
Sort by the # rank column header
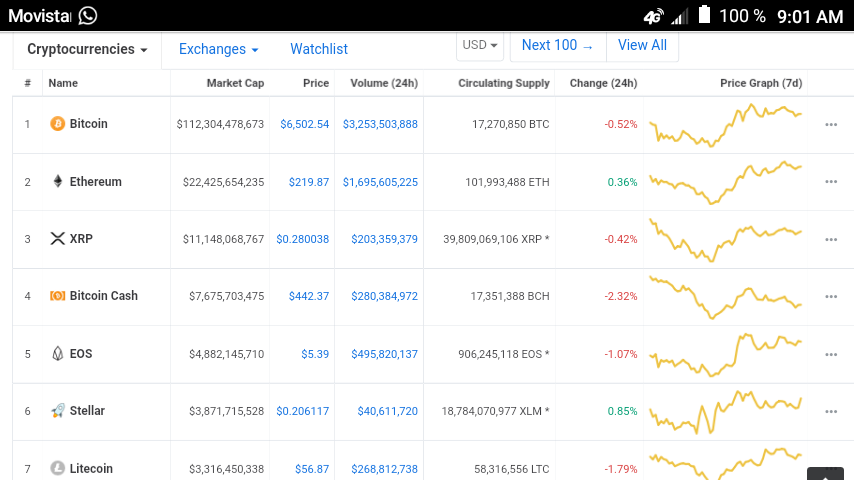tap(27, 83)
